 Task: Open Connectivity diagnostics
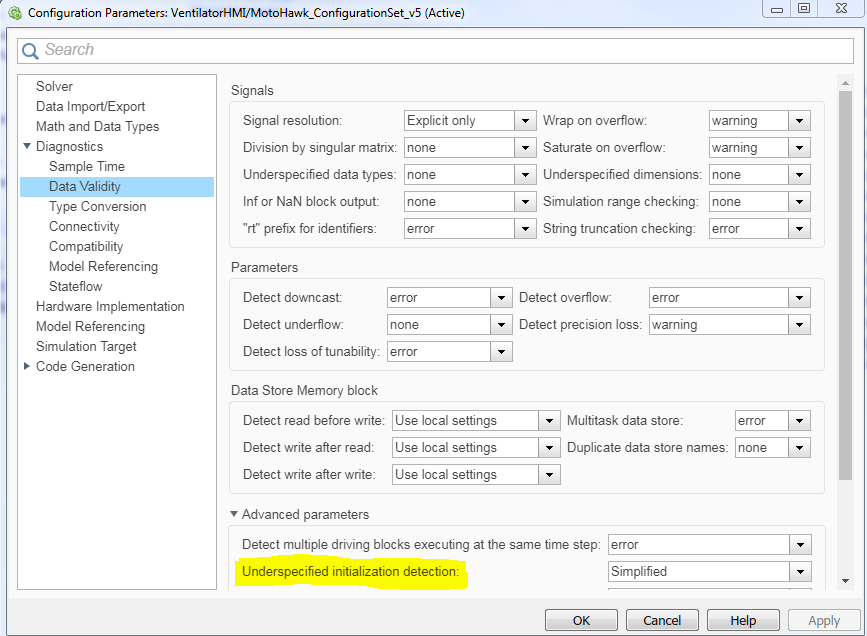tap(84, 226)
